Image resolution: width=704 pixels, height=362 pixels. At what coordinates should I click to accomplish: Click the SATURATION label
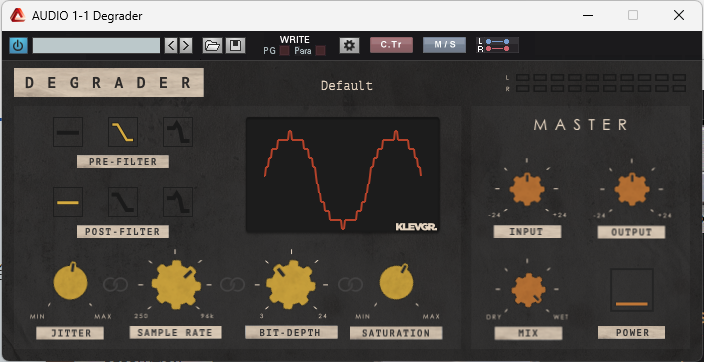(396, 333)
